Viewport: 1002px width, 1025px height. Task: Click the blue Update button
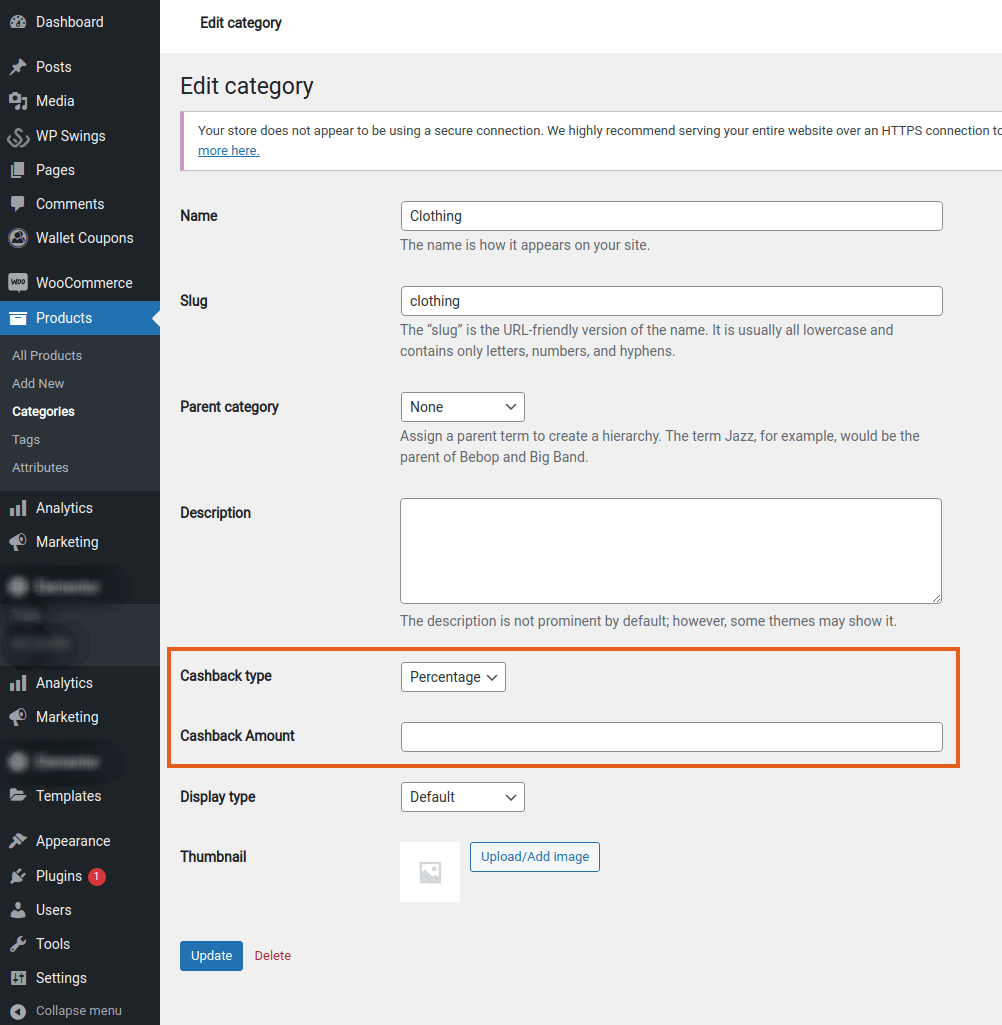pos(211,956)
